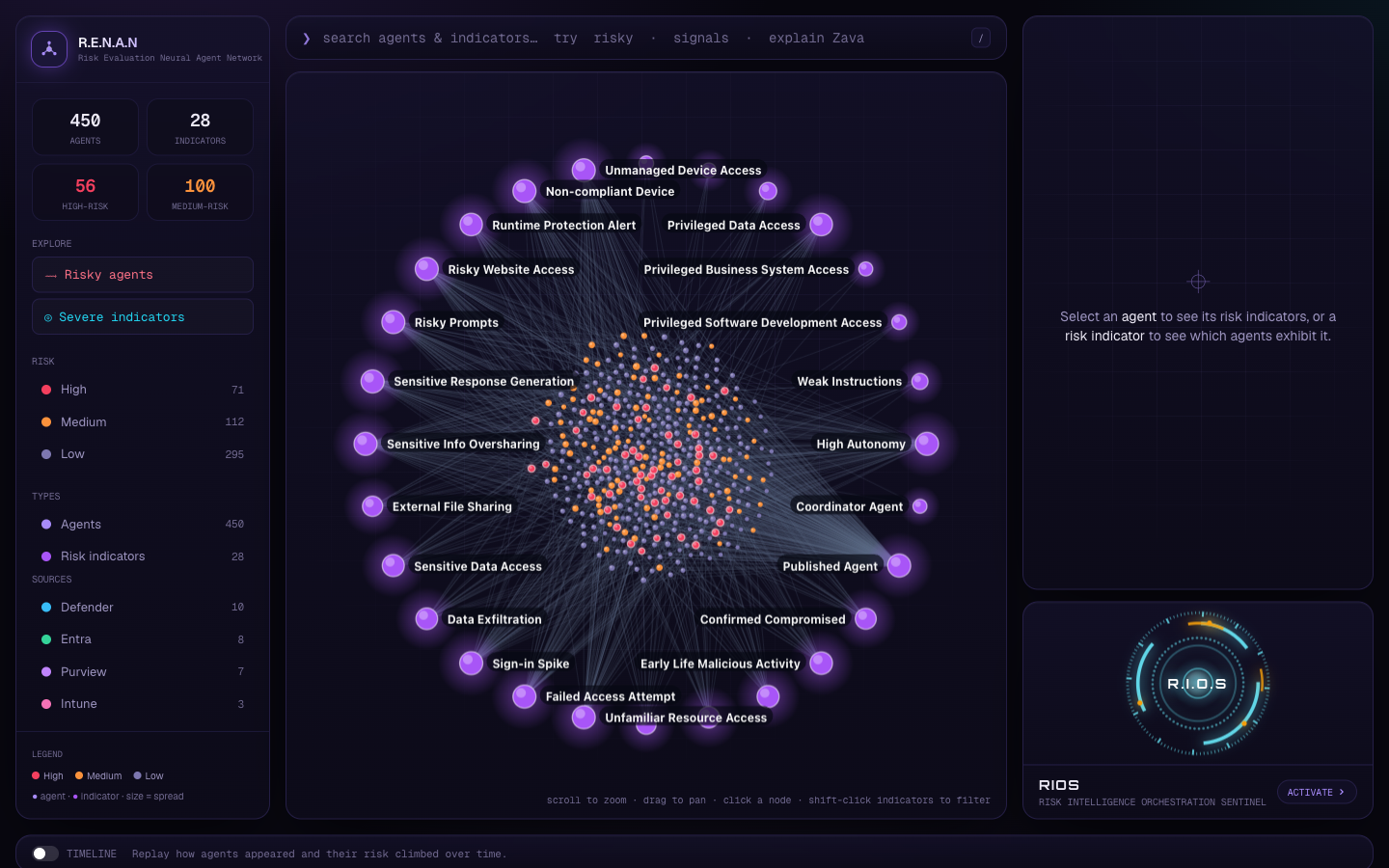Image resolution: width=1389 pixels, height=868 pixels.
Task: Click the Medium legend color dot
Action: coord(79,775)
